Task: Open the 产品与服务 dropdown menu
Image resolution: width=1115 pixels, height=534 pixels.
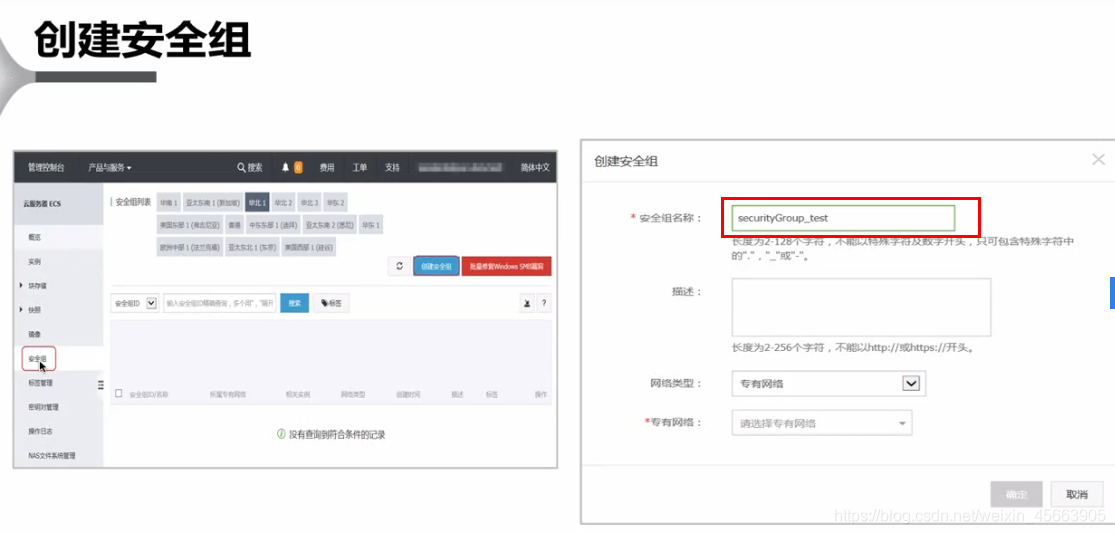Action: [x=110, y=168]
